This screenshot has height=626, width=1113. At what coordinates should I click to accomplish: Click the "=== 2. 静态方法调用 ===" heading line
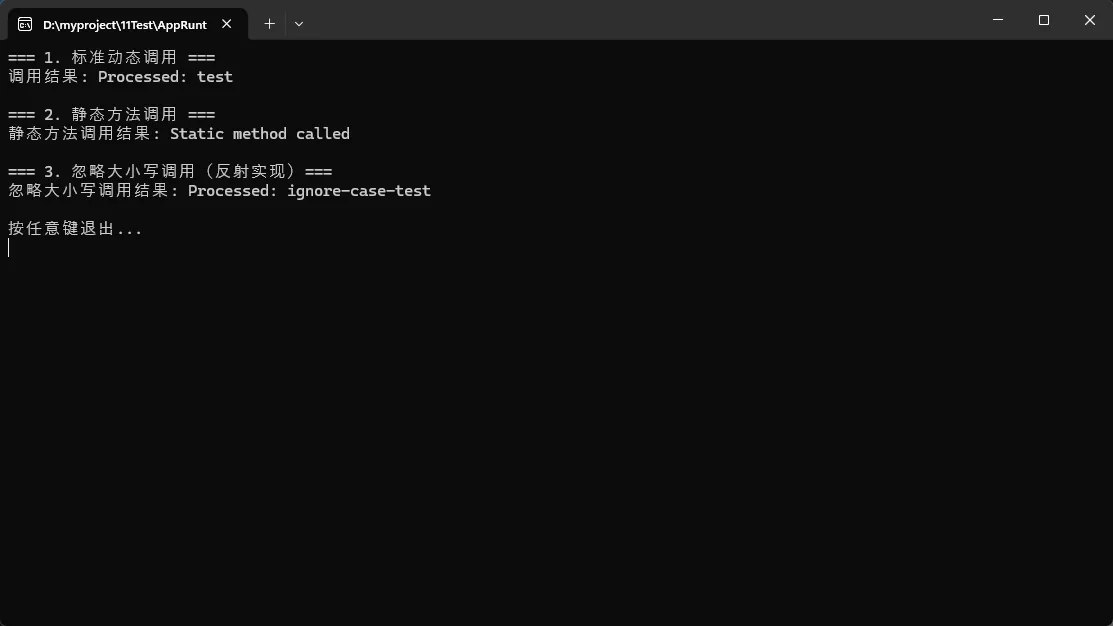coord(111,115)
